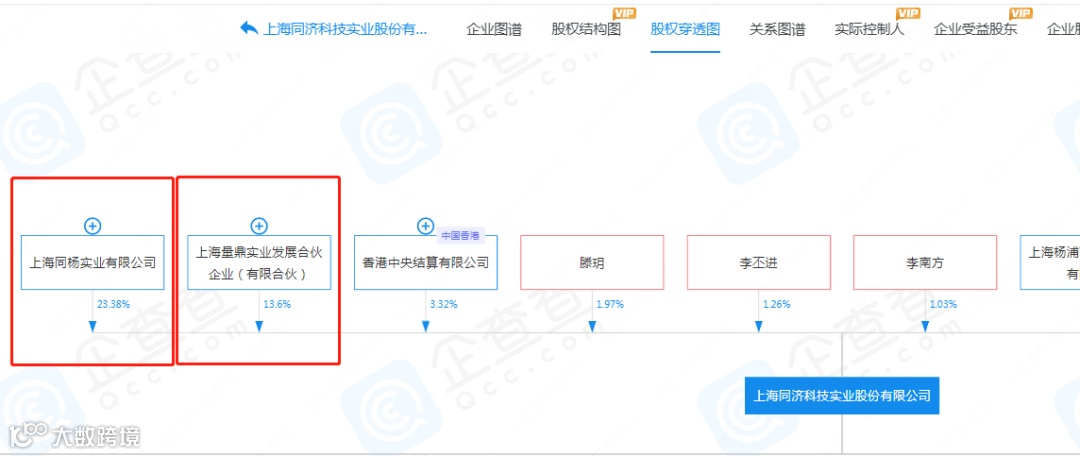Open the 关系图谱 tab

point(777,30)
